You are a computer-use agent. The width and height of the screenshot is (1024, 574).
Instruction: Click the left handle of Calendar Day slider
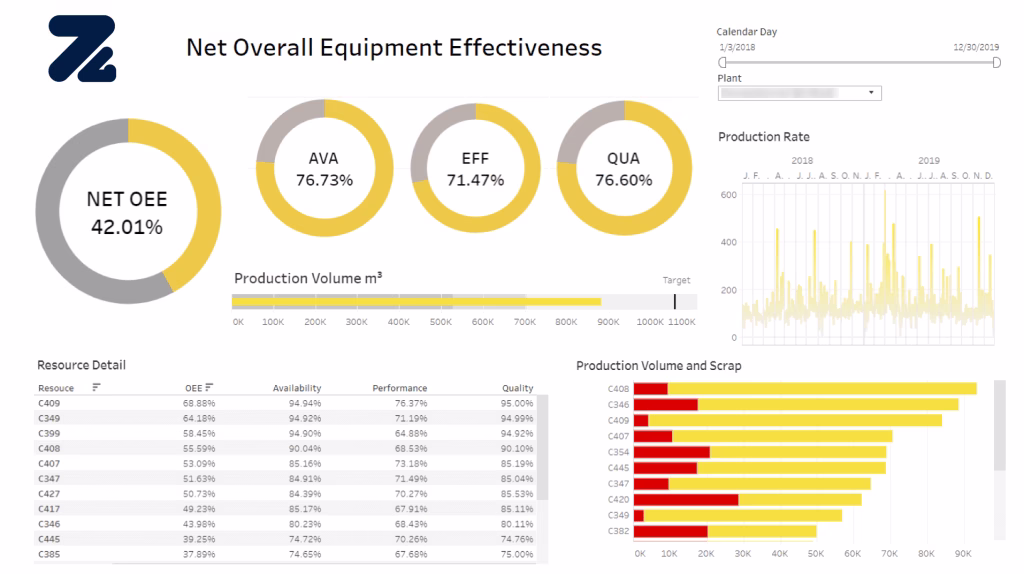point(723,62)
